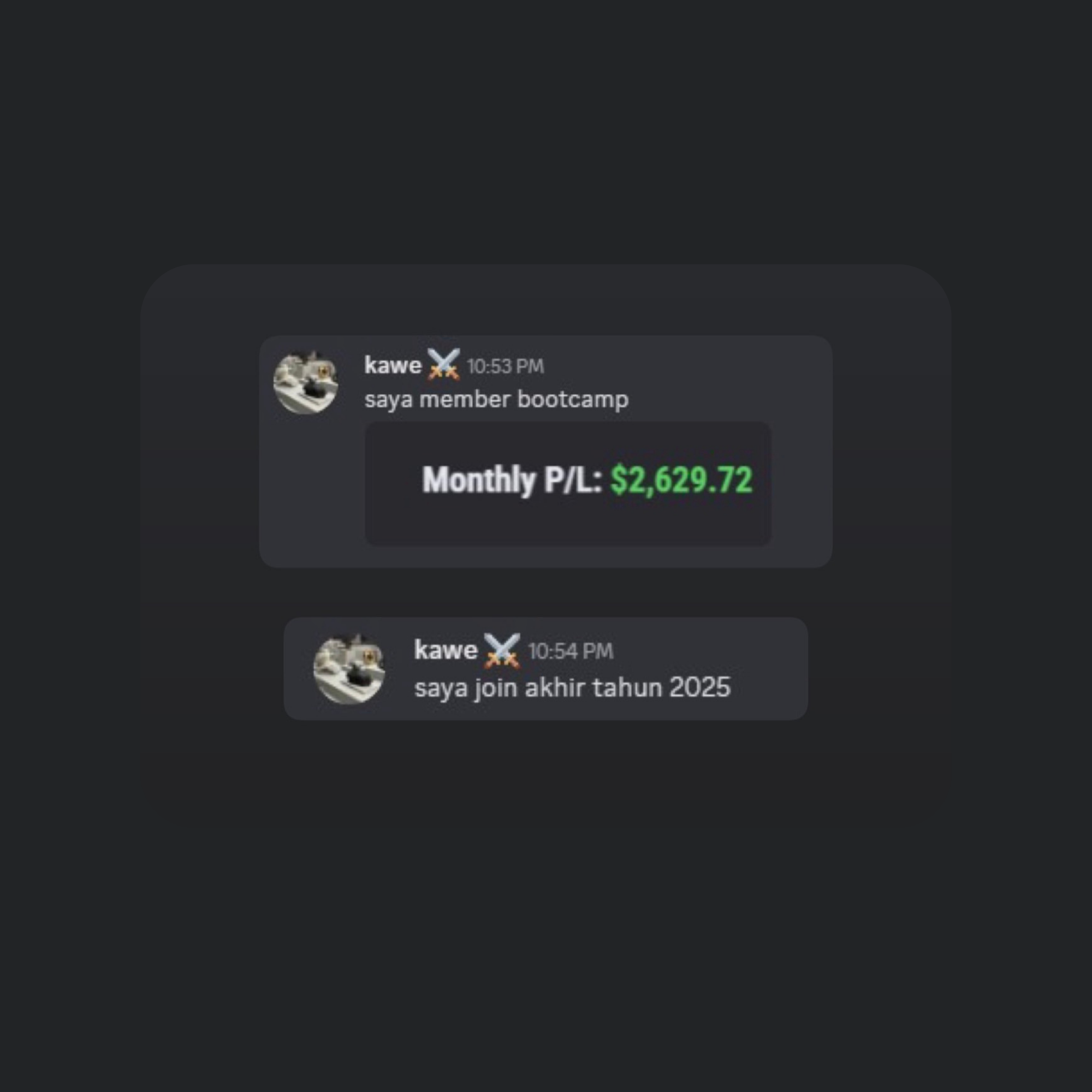Open kawe's avatar in the 10:54 PM message

tap(349, 669)
